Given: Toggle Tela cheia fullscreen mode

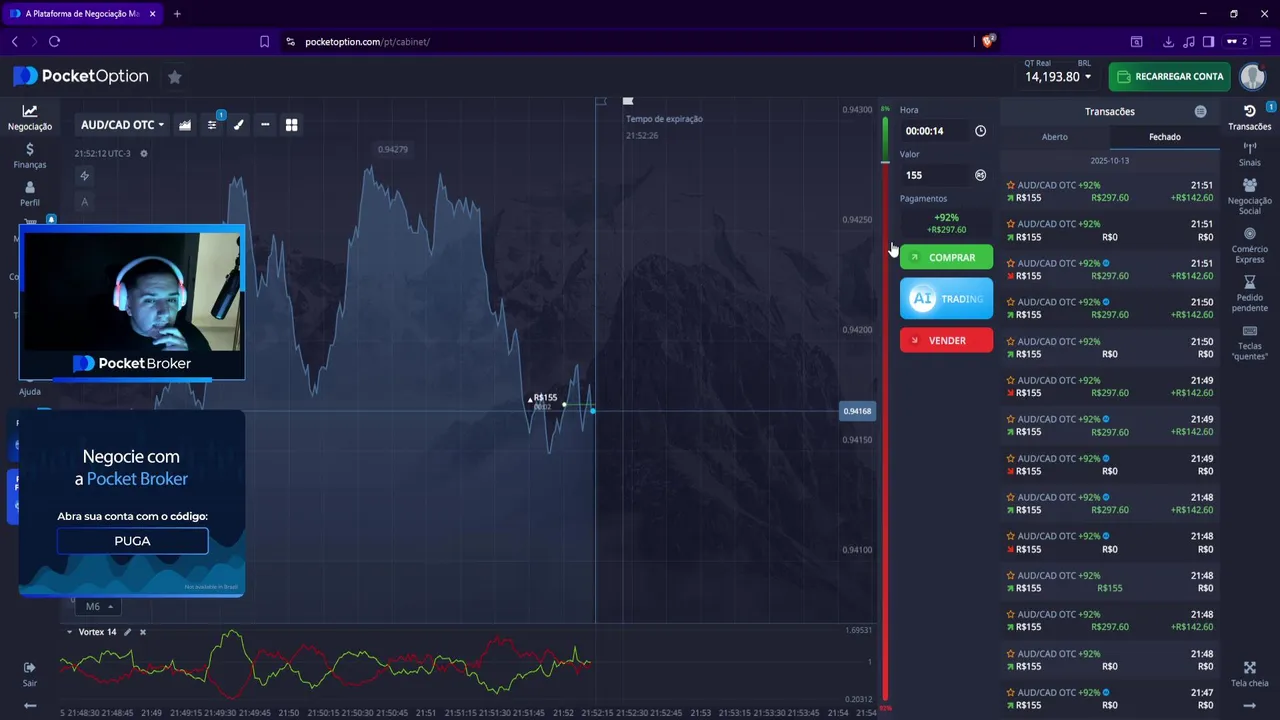Looking at the screenshot, I should [1249, 674].
